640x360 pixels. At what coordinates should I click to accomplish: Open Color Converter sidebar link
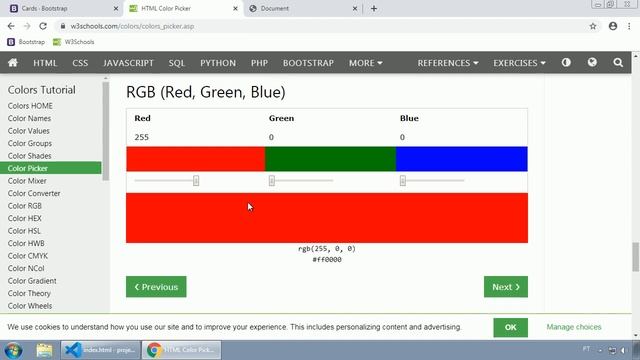34,193
